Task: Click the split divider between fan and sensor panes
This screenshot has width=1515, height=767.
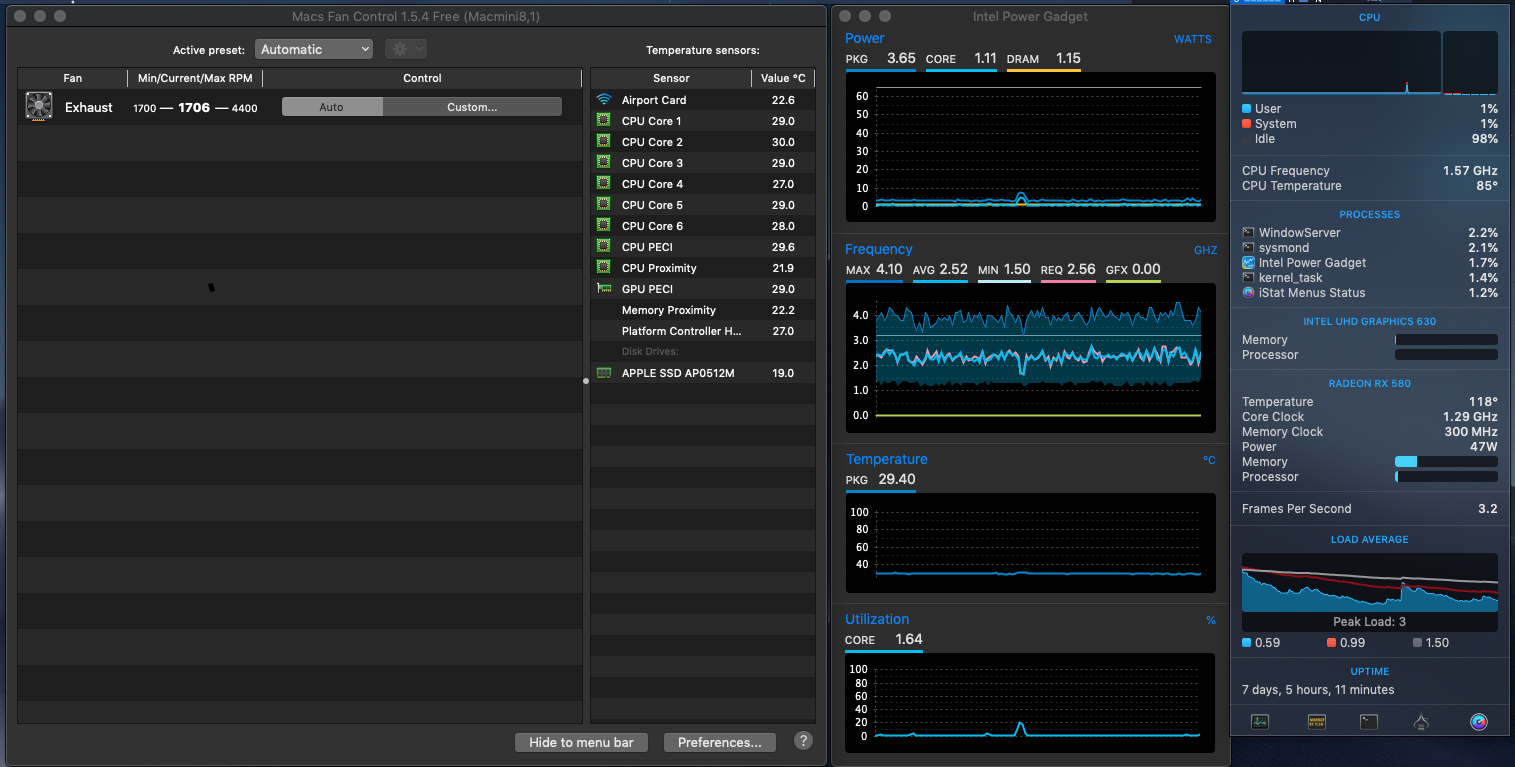Action: point(586,381)
